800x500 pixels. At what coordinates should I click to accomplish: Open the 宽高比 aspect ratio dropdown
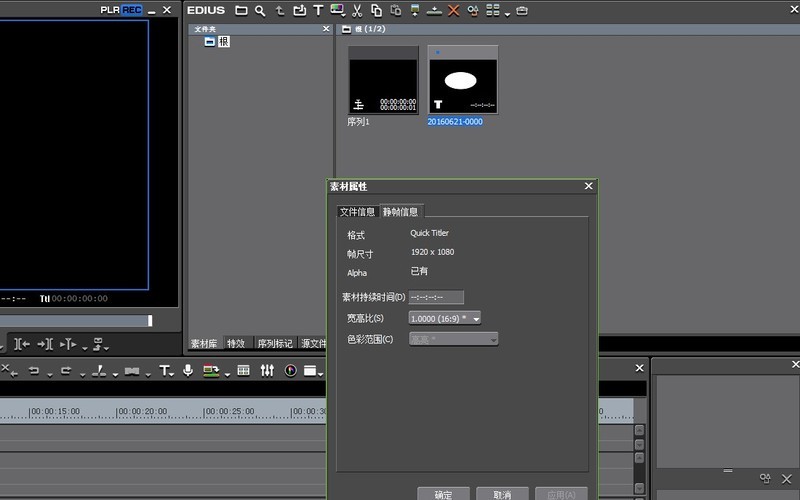(x=445, y=318)
